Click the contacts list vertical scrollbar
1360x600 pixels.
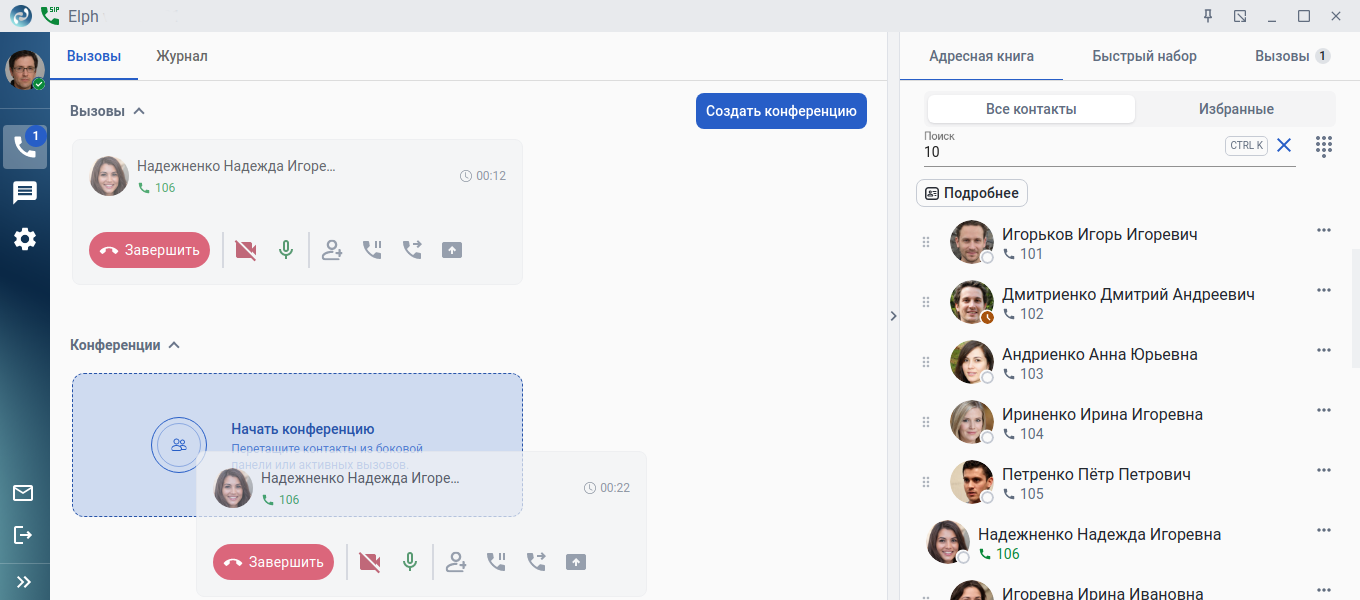pos(1355,307)
